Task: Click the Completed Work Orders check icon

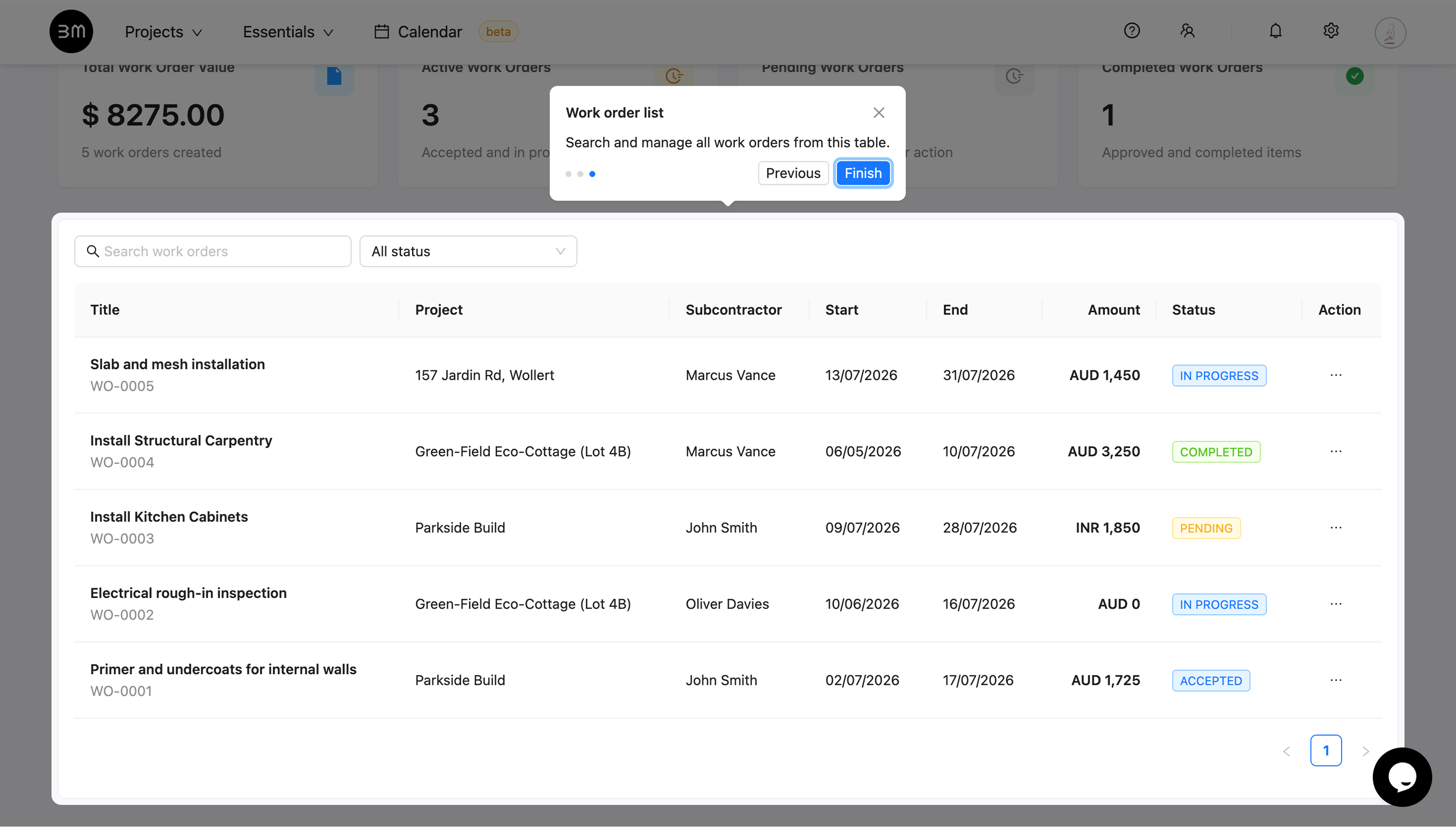Action: pos(1355,76)
